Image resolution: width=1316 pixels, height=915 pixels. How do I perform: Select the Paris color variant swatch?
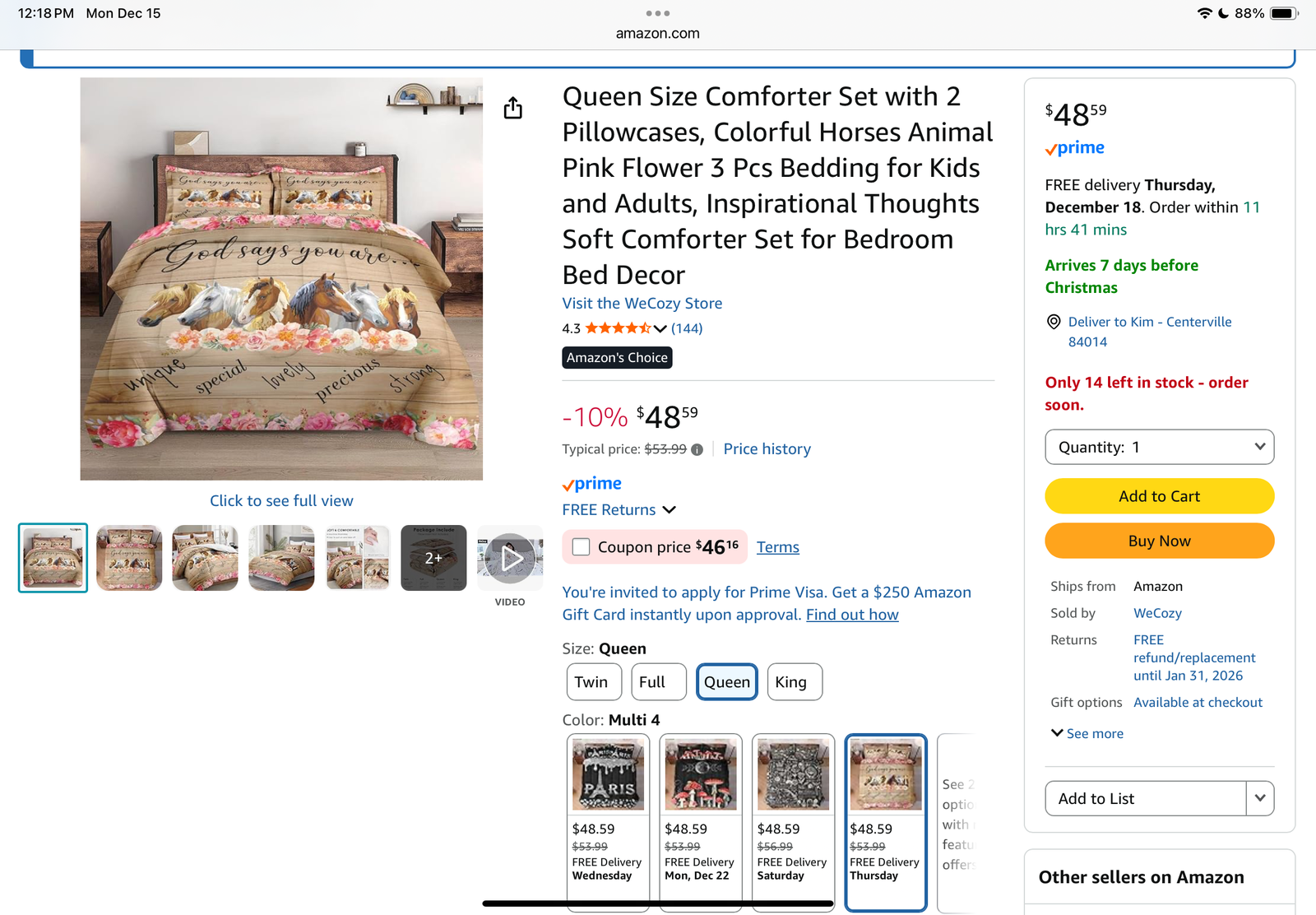point(608,773)
